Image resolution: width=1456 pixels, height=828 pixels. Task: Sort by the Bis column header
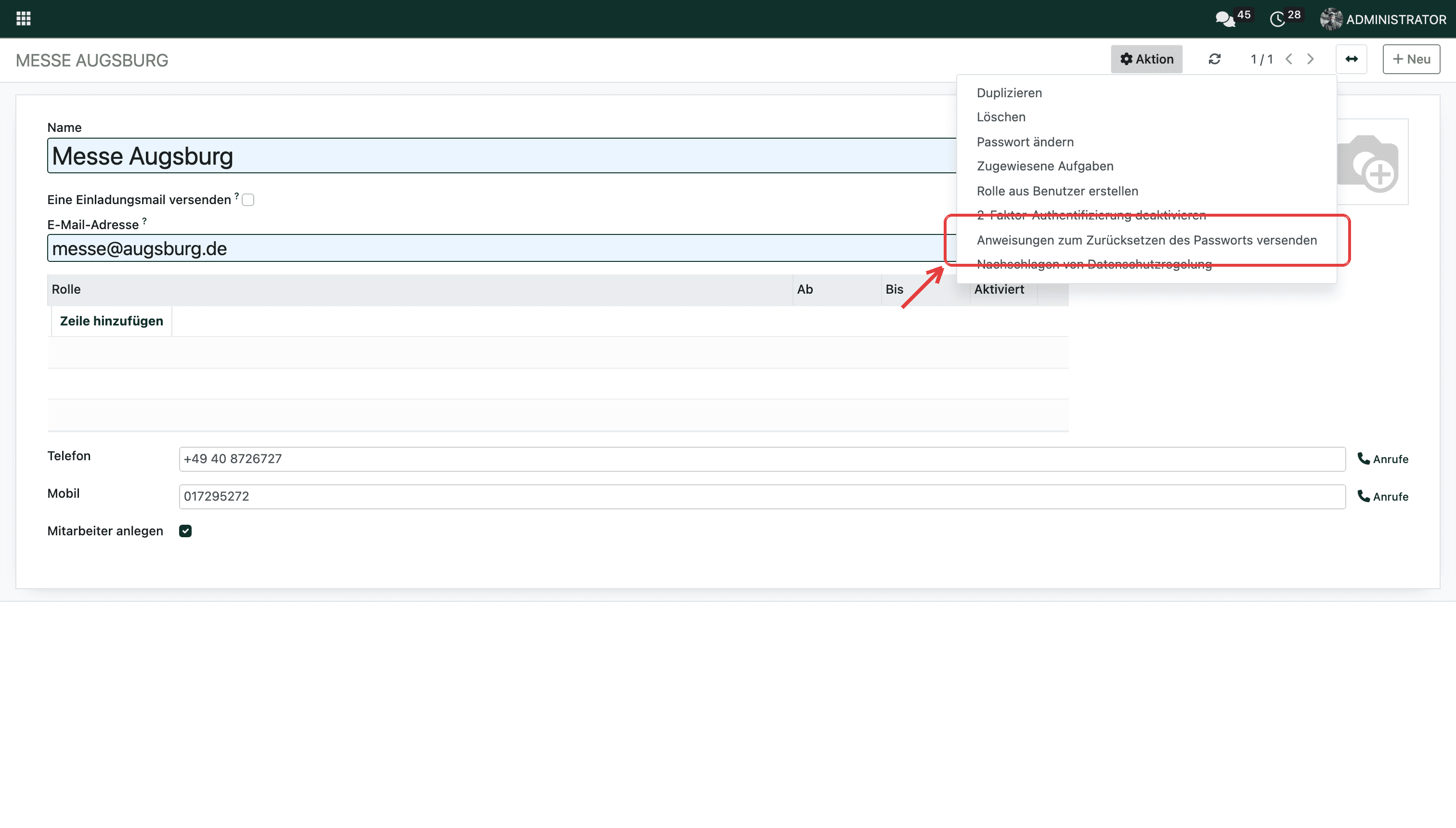[x=925, y=289]
